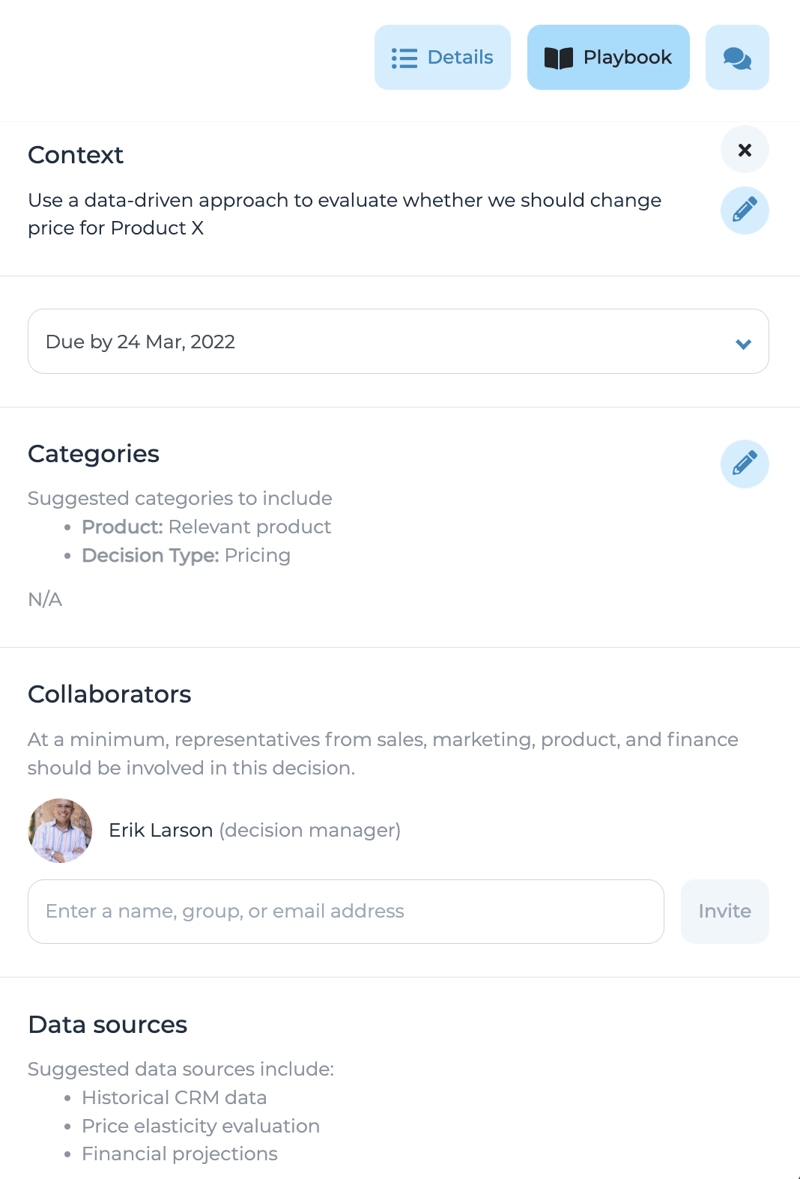Select the Erik Larson collaborator name
Viewport: 800px width, 1179px height.
[x=161, y=830]
